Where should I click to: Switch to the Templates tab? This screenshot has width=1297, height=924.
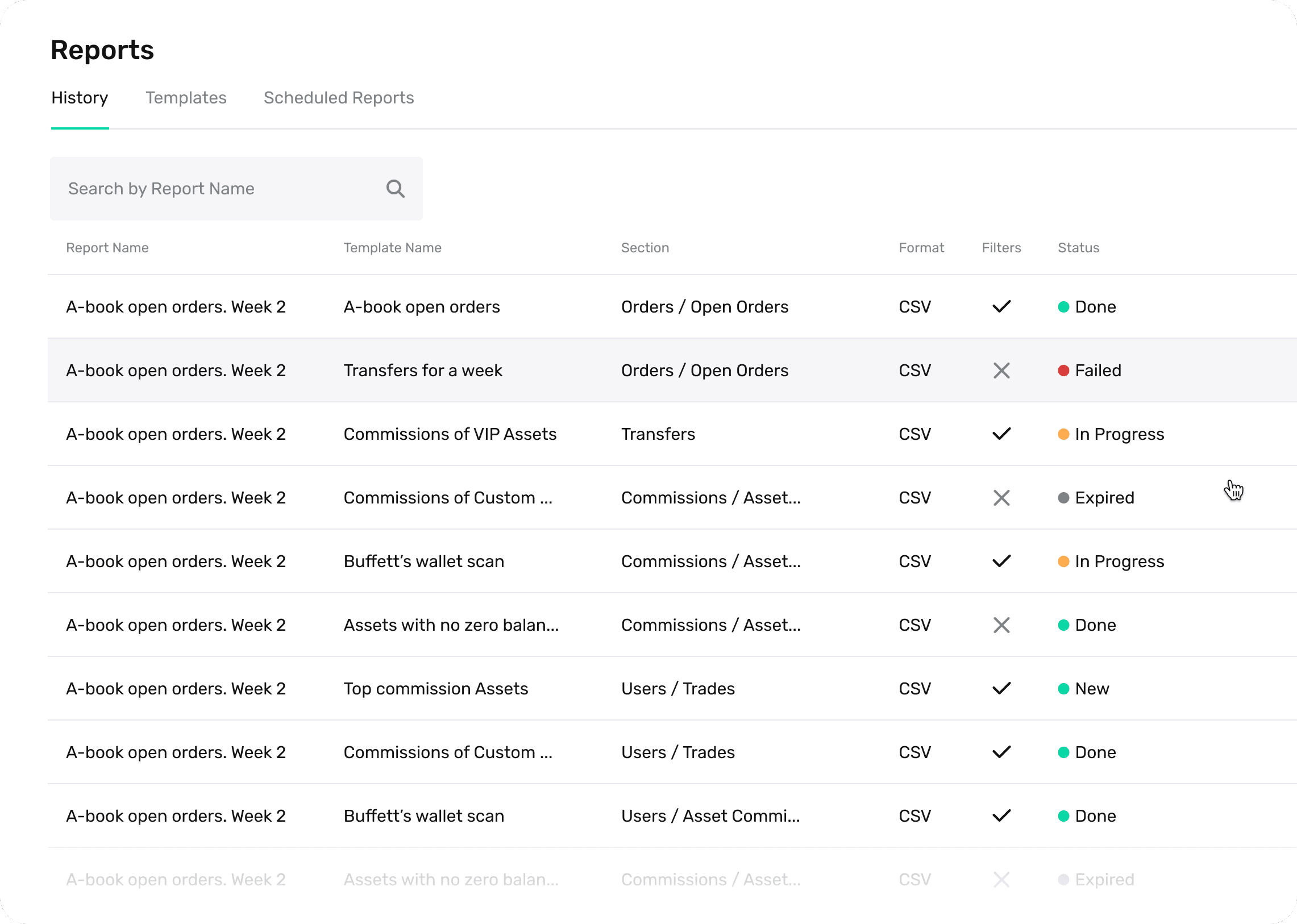185,98
